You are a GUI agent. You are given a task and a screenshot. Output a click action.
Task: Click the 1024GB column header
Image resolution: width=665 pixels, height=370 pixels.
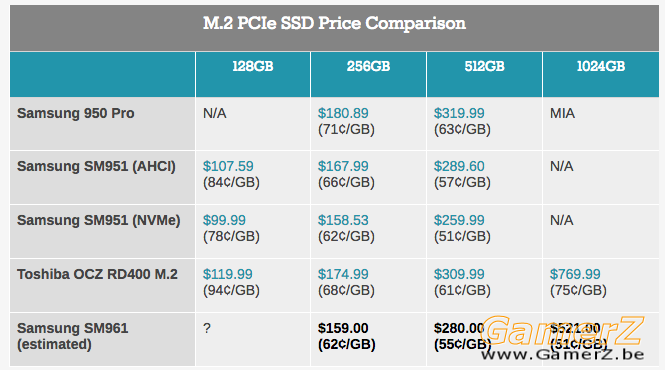601,67
